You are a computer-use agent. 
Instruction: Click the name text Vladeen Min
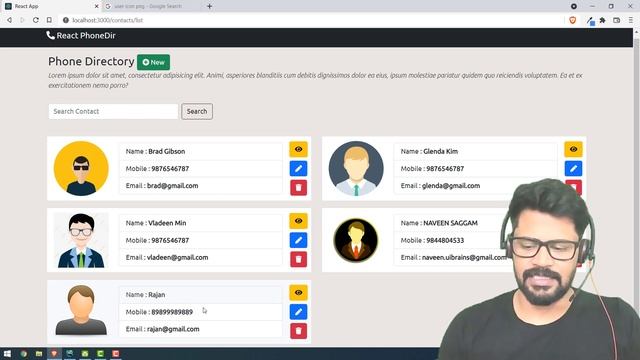click(167, 223)
